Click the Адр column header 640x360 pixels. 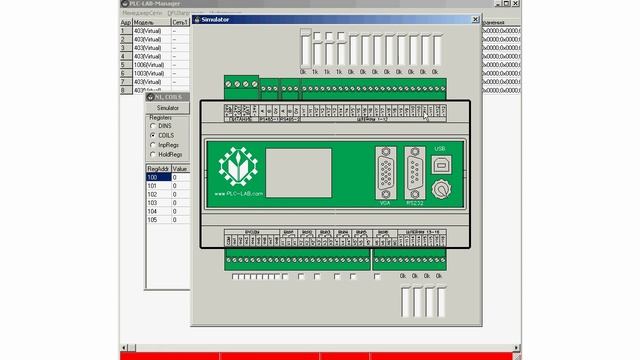tap(126, 22)
